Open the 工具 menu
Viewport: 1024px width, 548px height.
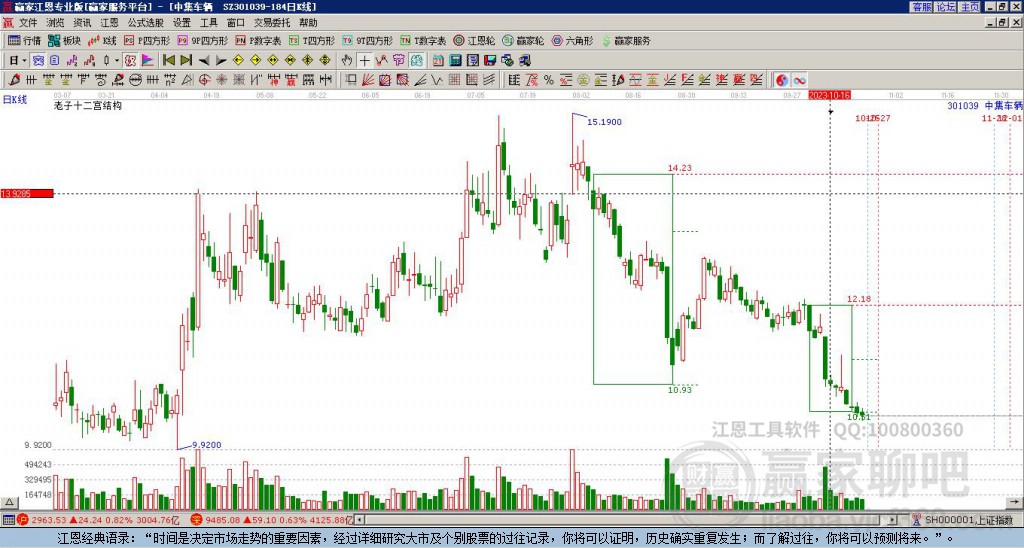coord(208,23)
